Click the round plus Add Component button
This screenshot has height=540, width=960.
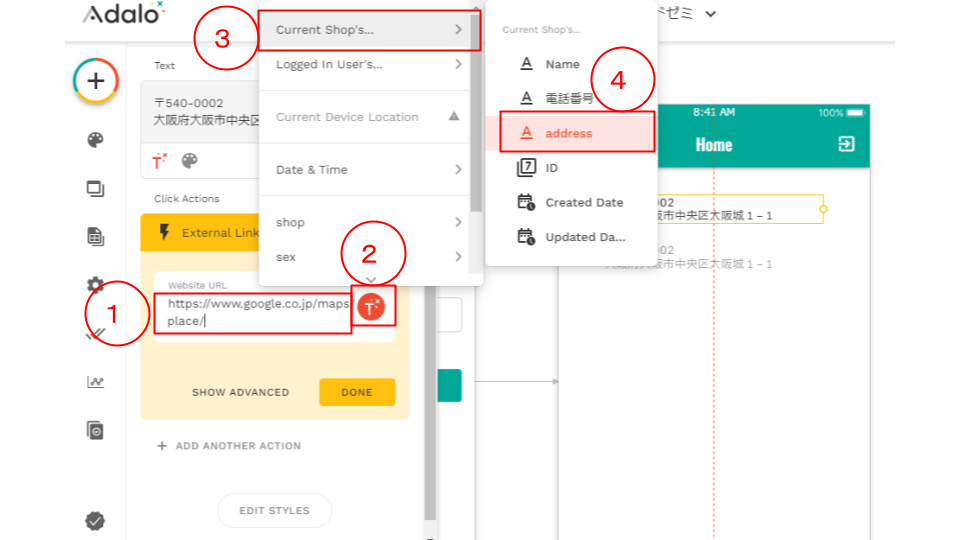[96, 81]
